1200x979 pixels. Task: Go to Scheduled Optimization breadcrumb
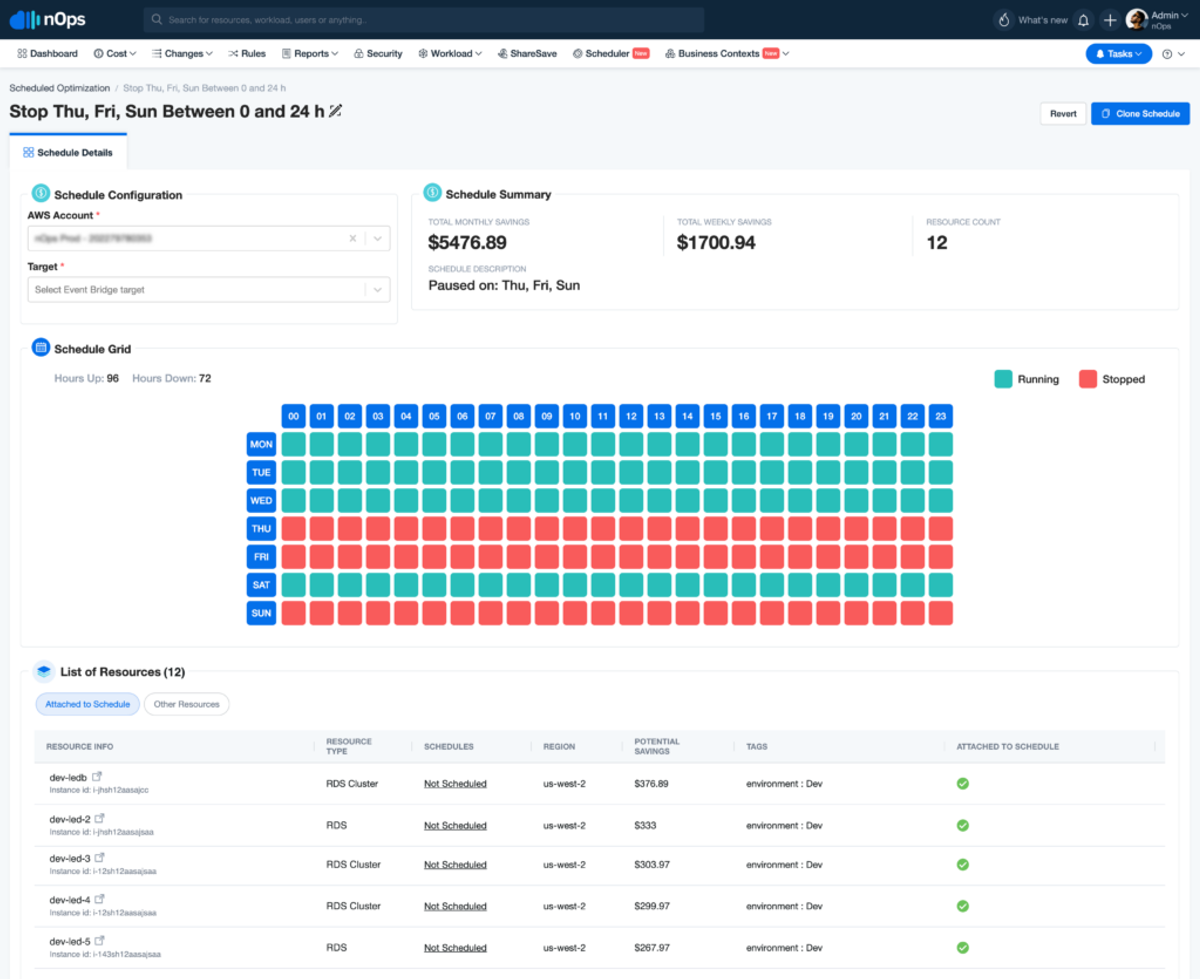tap(59, 88)
